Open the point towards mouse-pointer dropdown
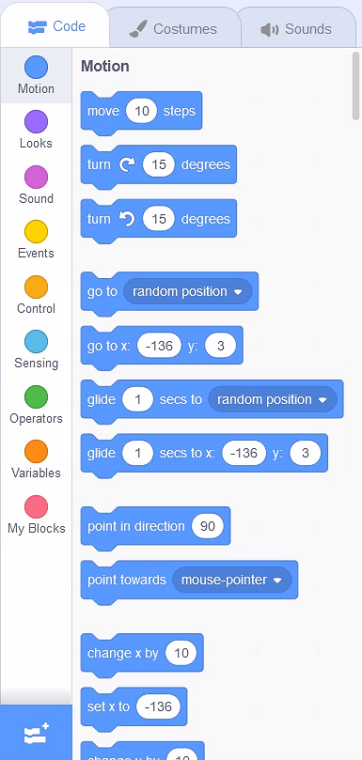This screenshot has width=362, height=760. point(232,580)
